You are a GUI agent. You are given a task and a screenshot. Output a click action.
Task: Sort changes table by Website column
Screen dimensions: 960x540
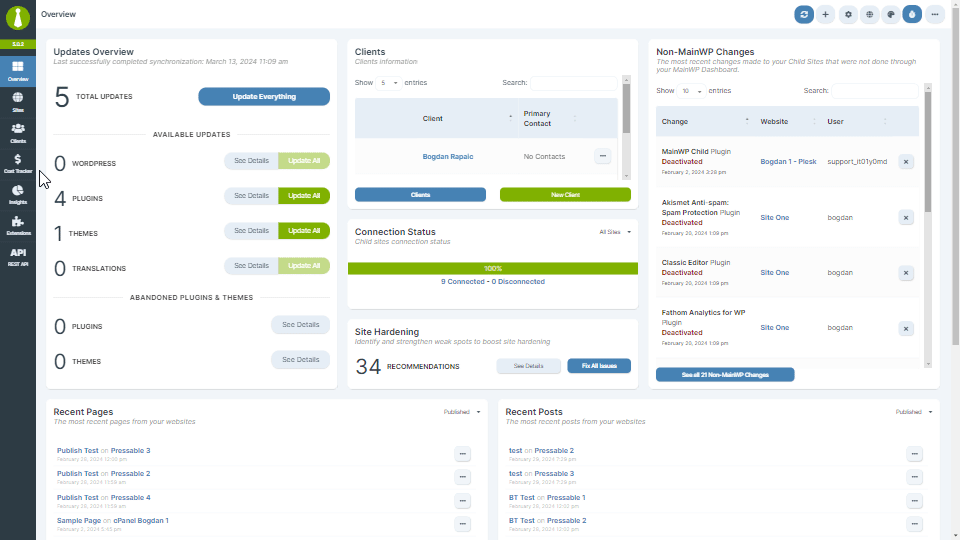[788, 121]
